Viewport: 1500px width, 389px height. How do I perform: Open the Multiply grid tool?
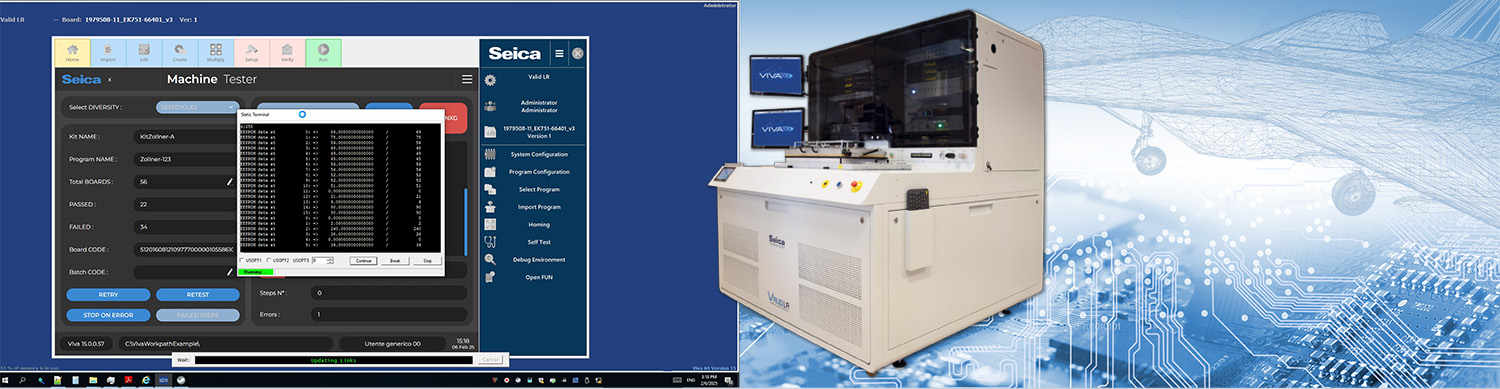[x=216, y=48]
